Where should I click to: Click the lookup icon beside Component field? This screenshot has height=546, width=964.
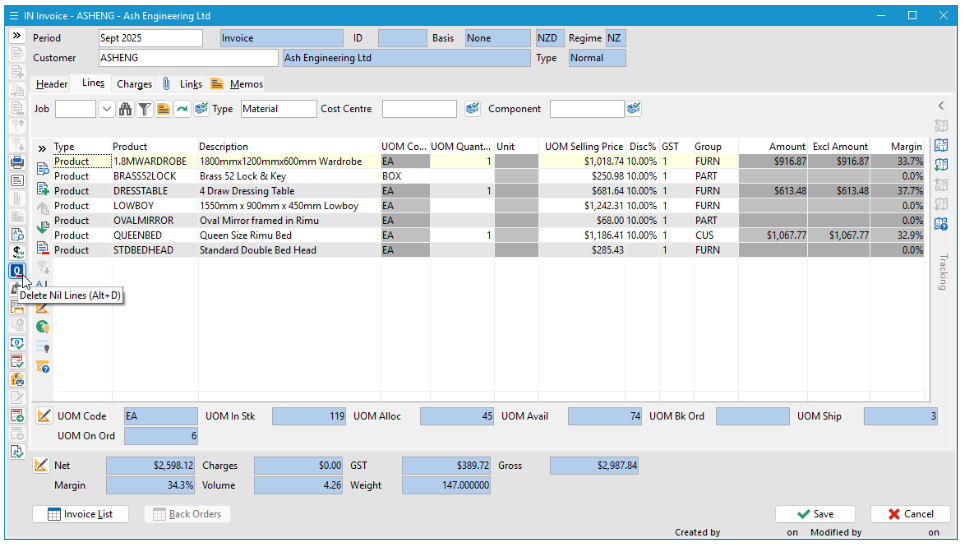634,109
